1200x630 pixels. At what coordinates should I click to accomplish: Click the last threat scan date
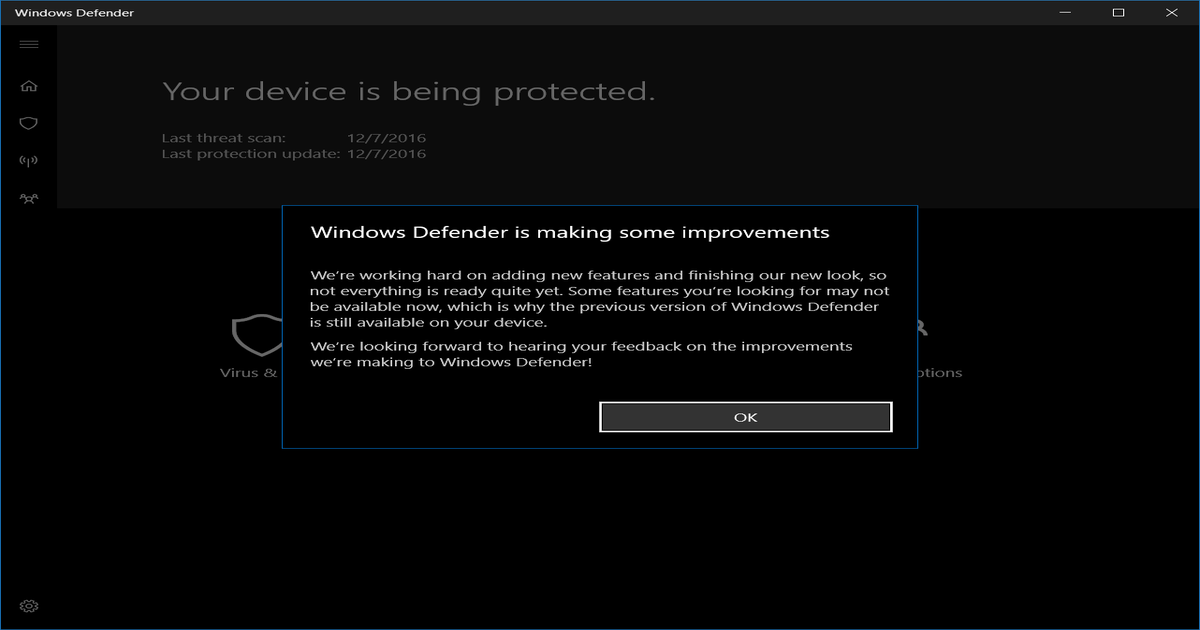387,137
